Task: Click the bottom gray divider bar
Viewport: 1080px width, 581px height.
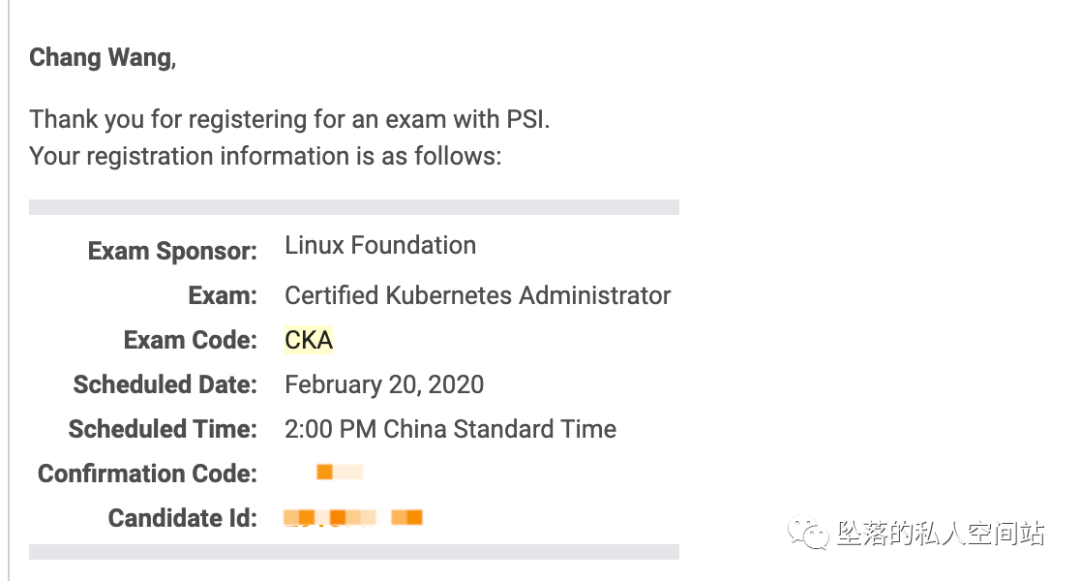Action: pyautogui.click(x=354, y=552)
